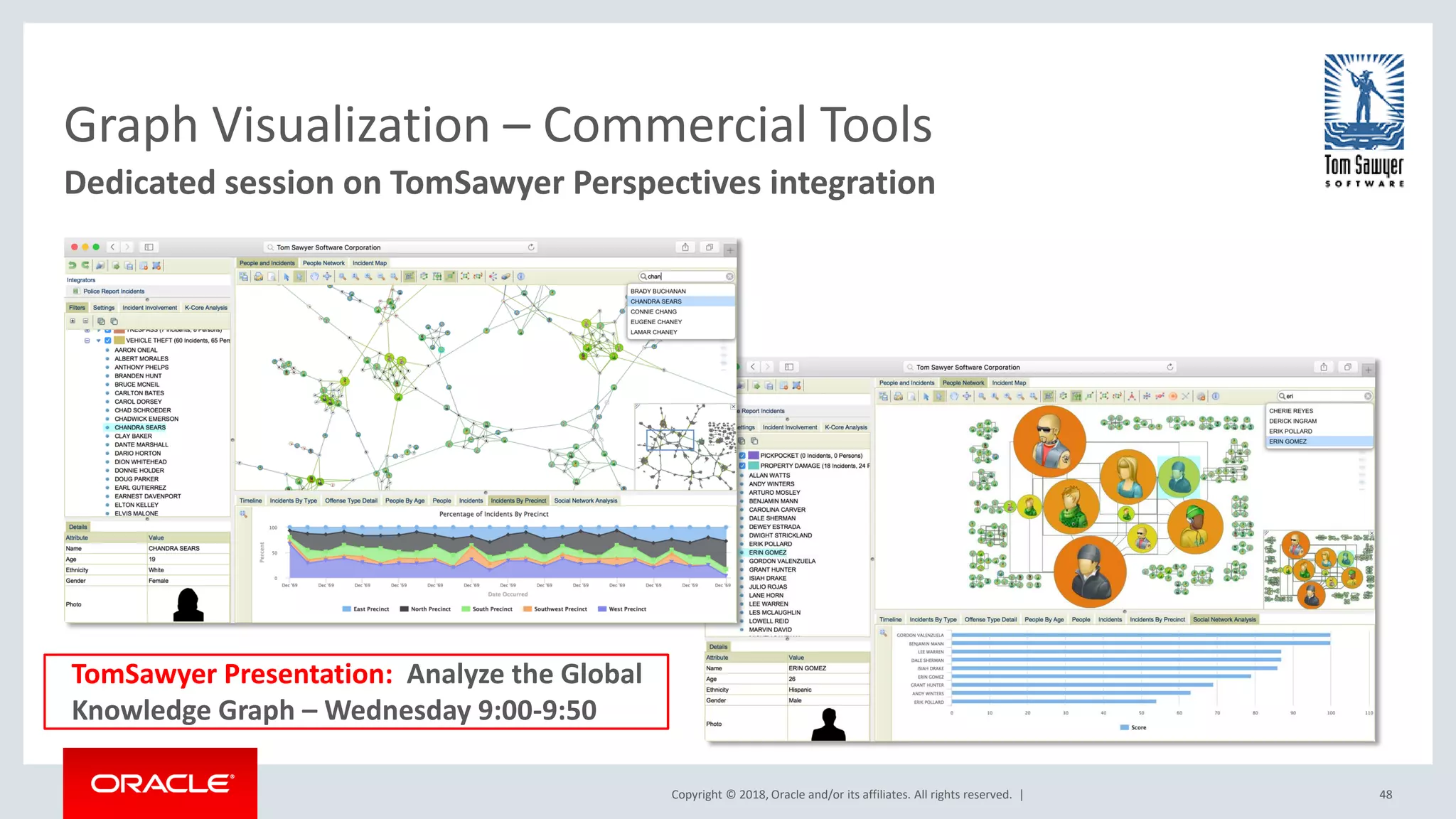Click the print icon in graph toolbar
This screenshot has height=819, width=1456.
coord(259,277)
